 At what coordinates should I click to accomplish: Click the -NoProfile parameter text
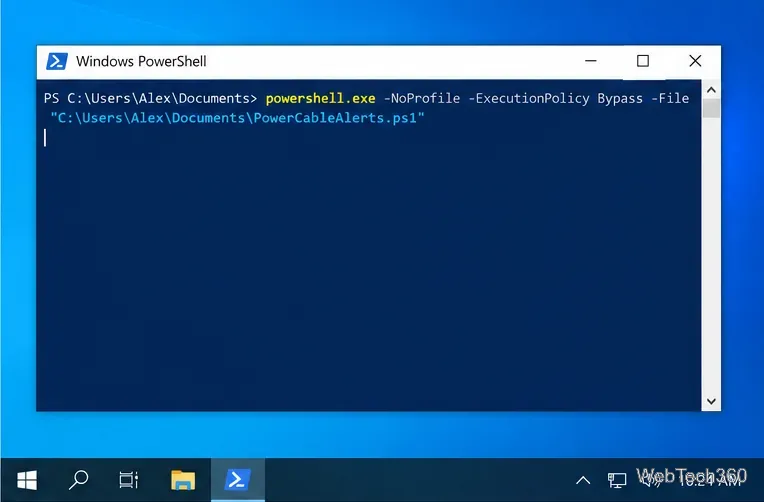[x=422, y=98]
